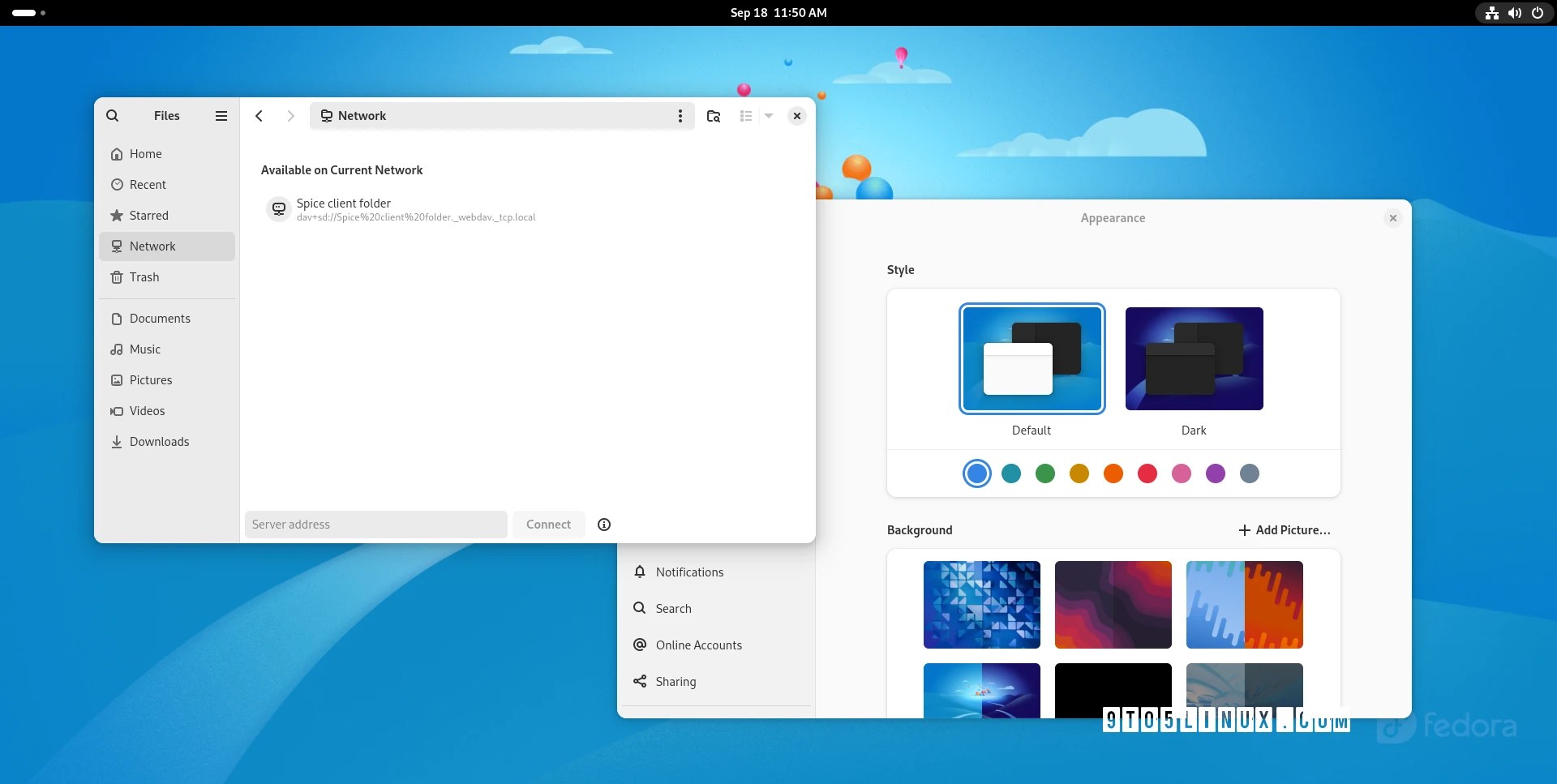Choose the teal accent color
The width and height of the screenshot is (1557, 784).
coord(1011,473)
